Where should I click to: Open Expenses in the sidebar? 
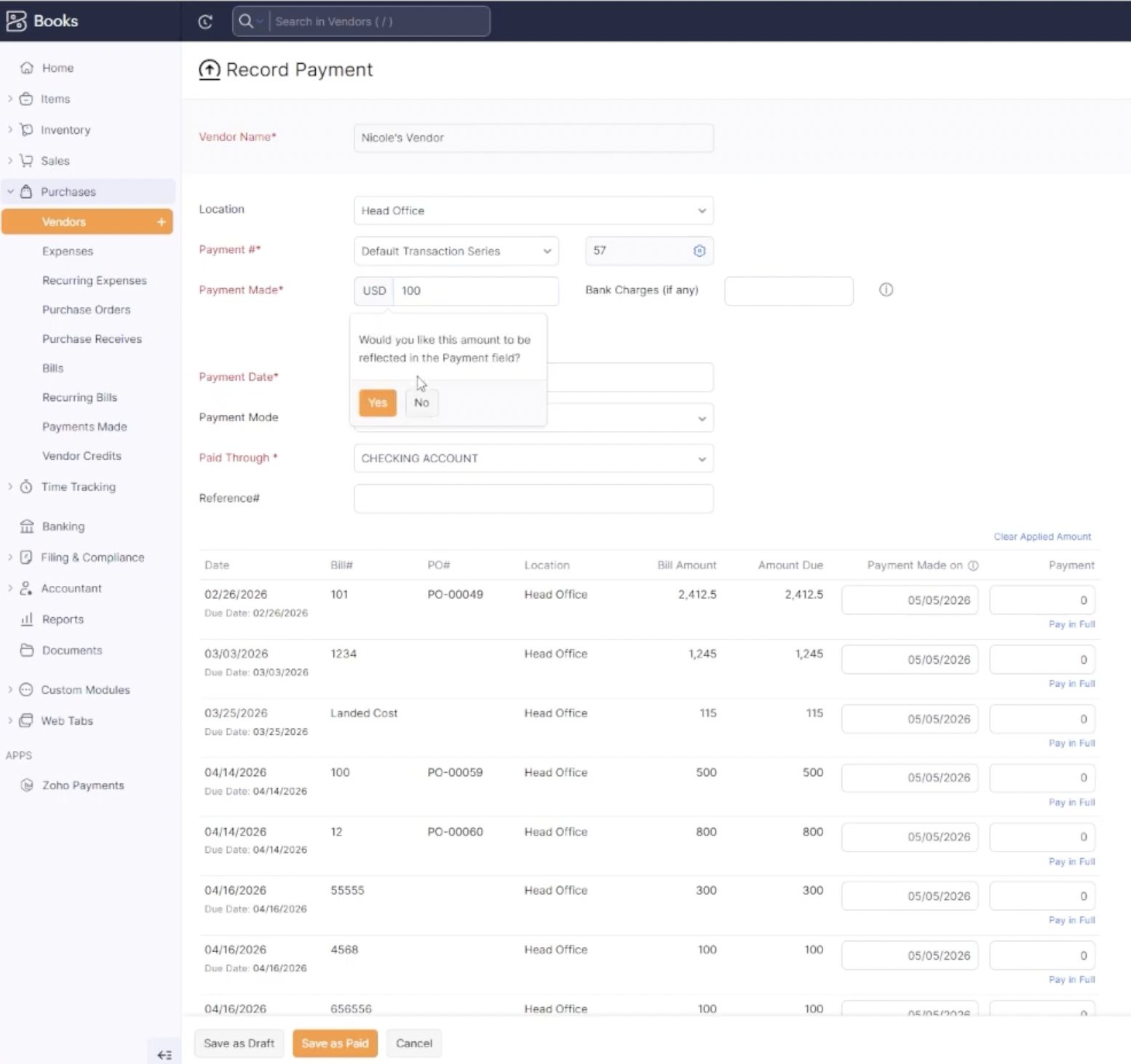[x=68, y=251]
